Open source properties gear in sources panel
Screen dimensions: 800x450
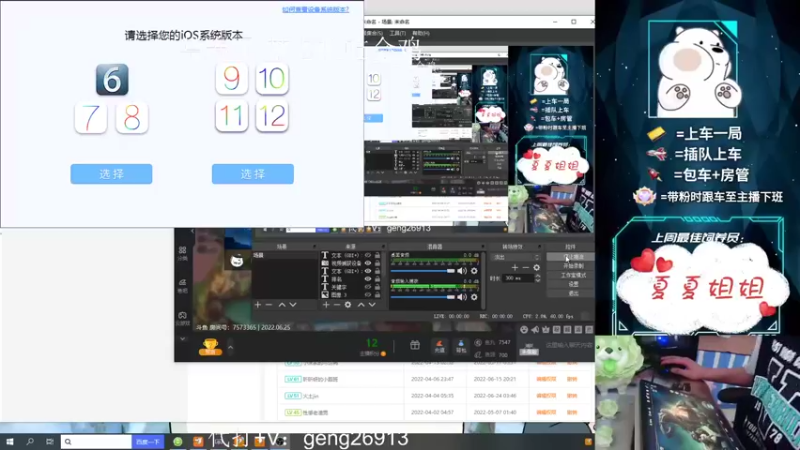coord(348,305)
